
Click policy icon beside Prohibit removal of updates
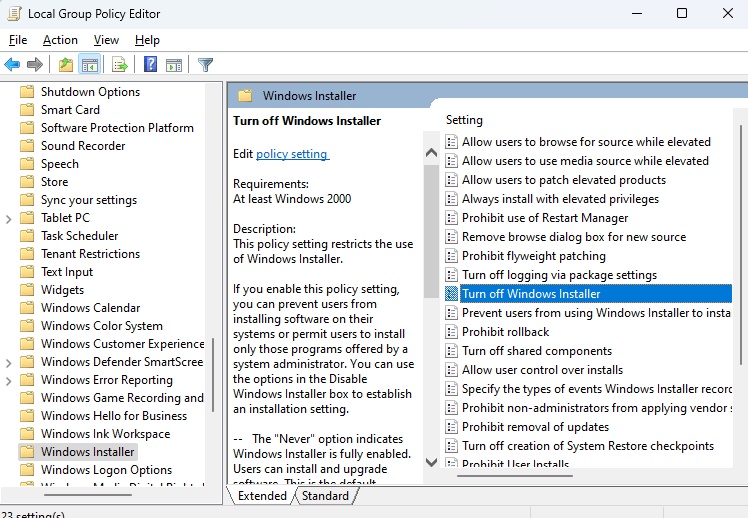point(451,426)
